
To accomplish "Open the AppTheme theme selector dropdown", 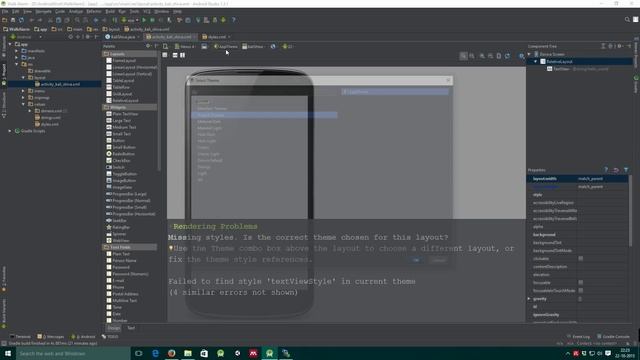I will [226, 47].
